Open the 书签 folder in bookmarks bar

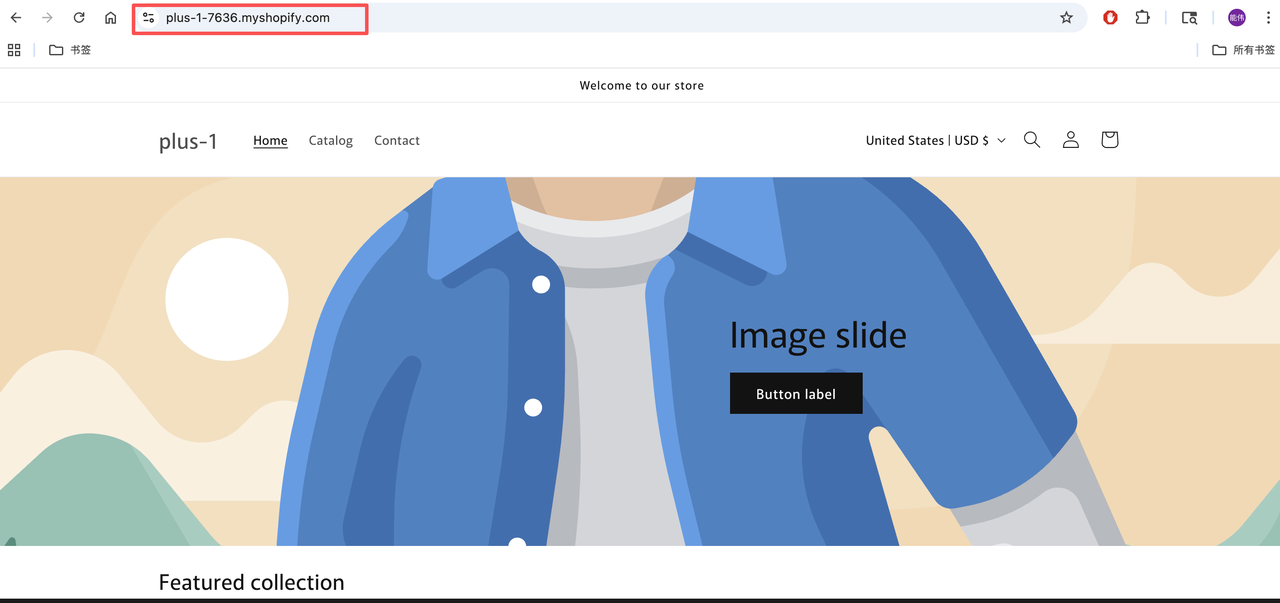point(70,50)
